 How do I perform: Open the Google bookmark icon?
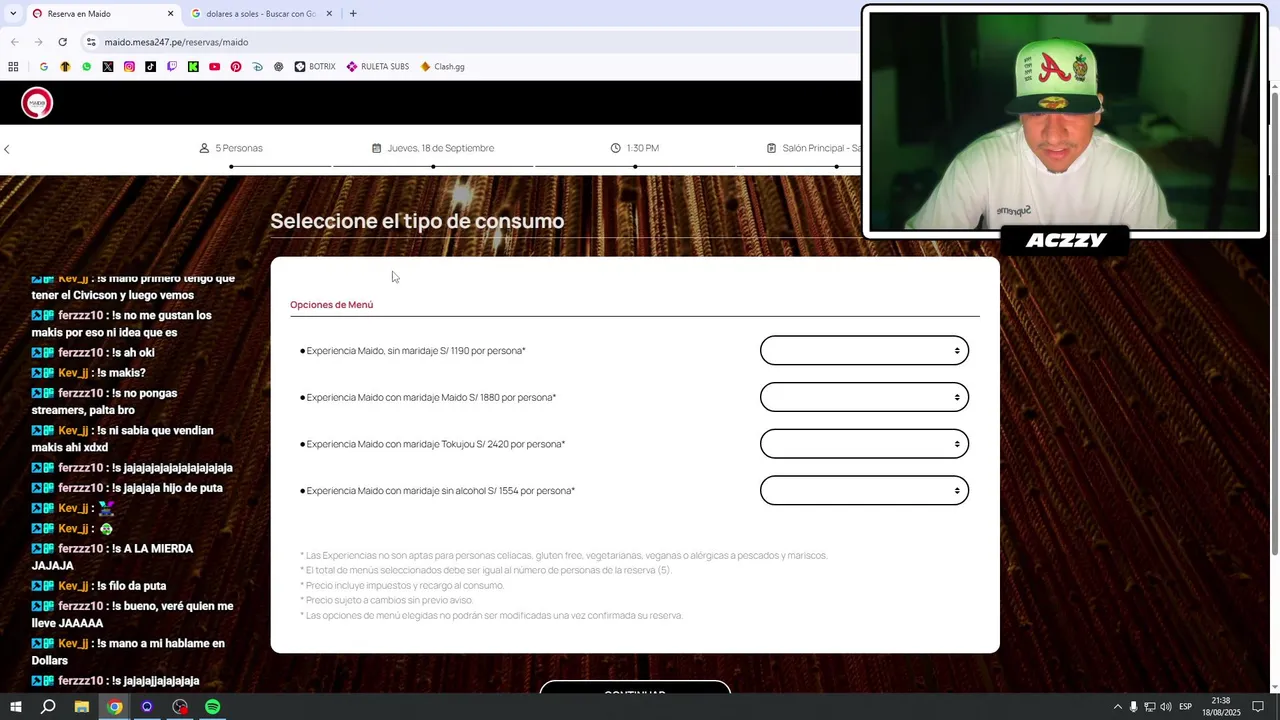point(43,67)
